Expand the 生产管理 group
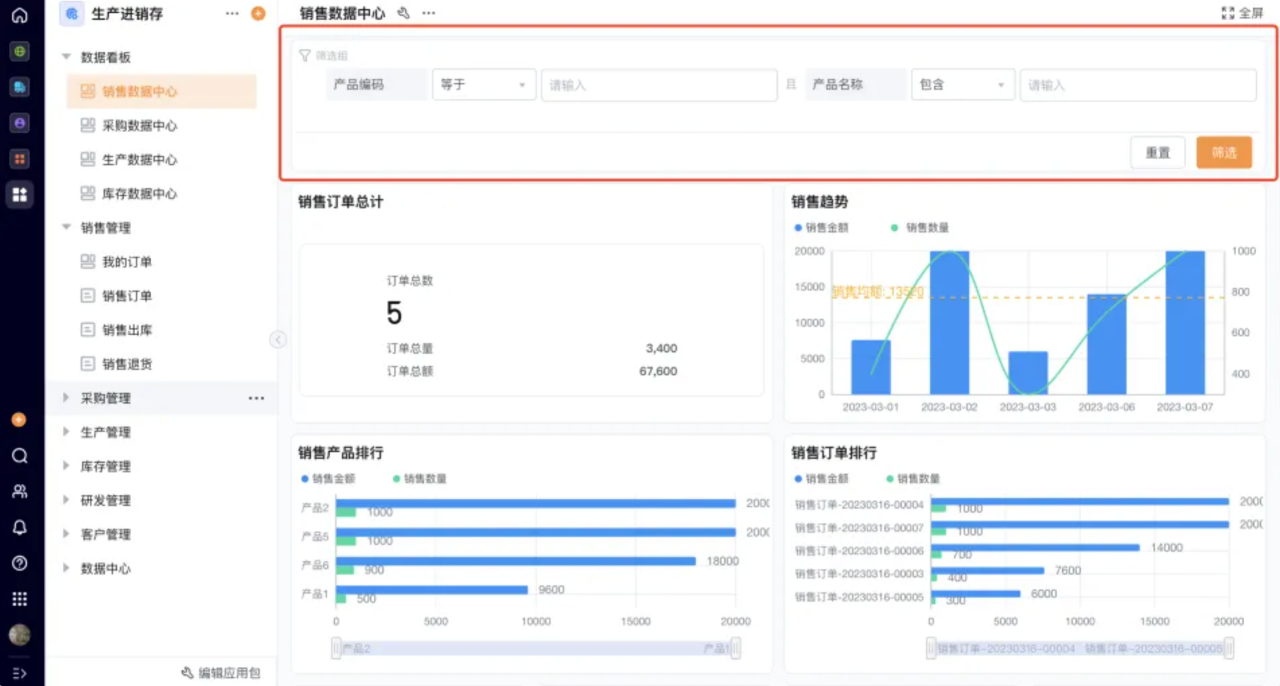The height and width of the screenshot is (686, 1280). [66, 432]
